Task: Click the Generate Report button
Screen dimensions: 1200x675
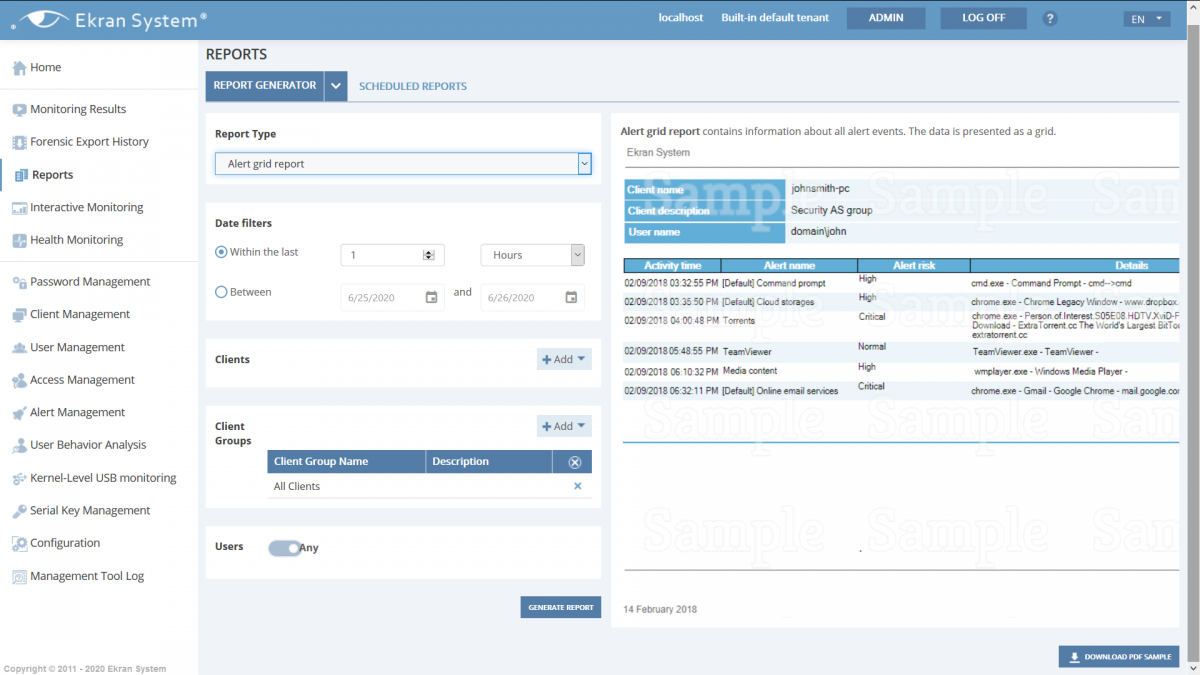Action: [x=560, y=607]
